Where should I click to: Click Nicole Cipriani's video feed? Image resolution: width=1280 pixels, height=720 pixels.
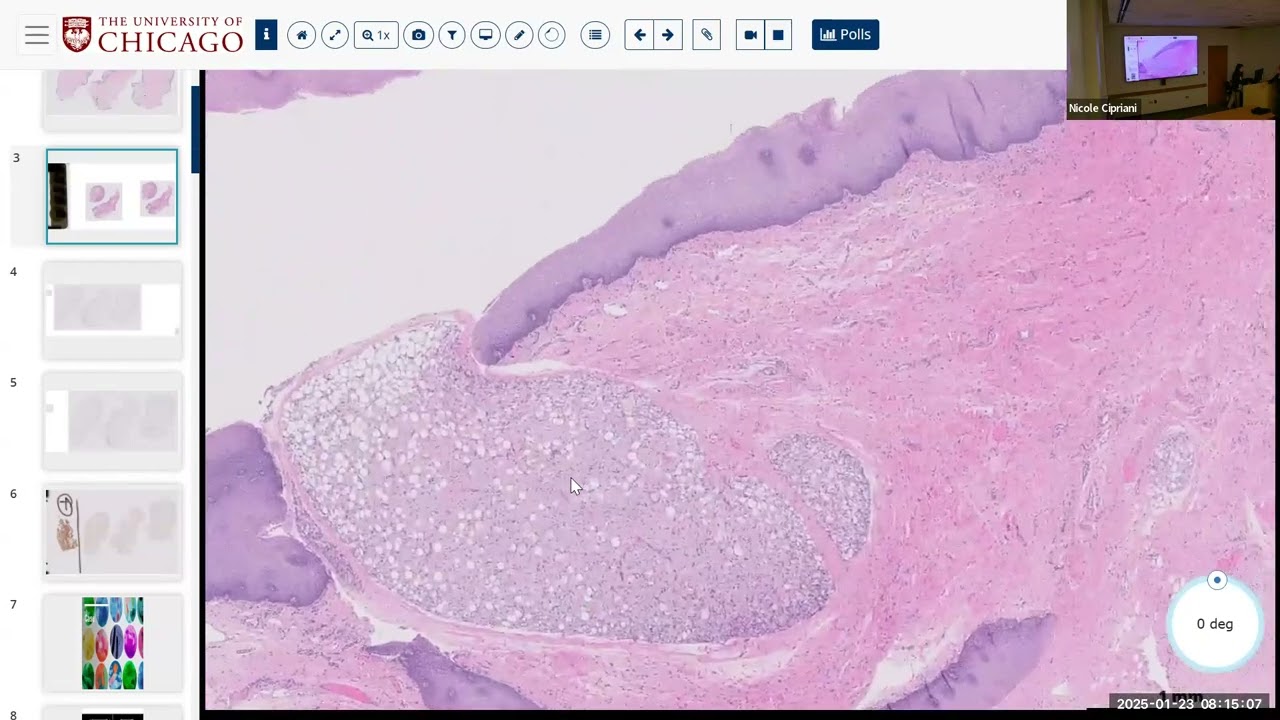[1173, 60]
